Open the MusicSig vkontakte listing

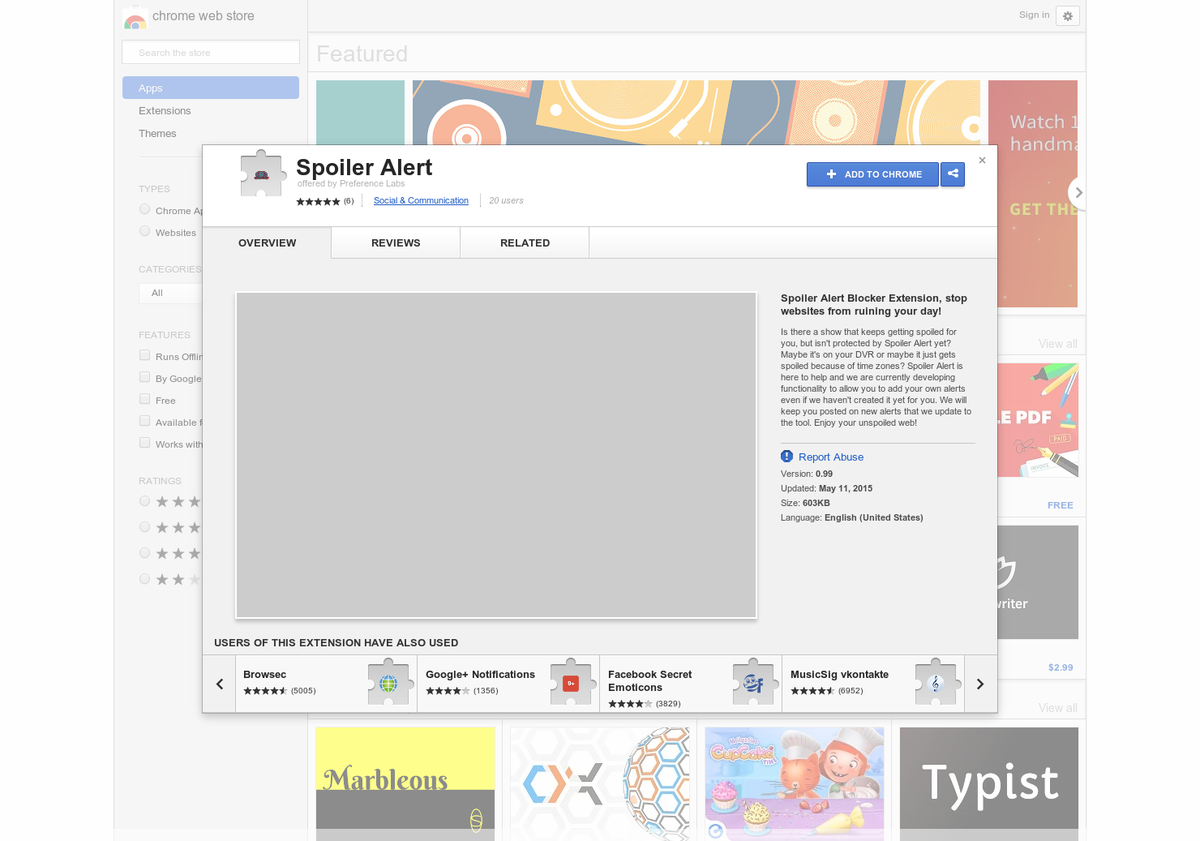pos(873,684)
